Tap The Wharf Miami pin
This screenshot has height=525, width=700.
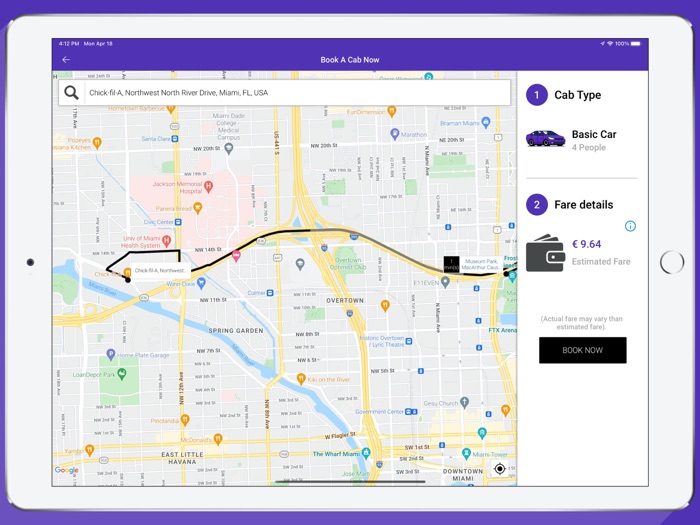coord(366,453)
